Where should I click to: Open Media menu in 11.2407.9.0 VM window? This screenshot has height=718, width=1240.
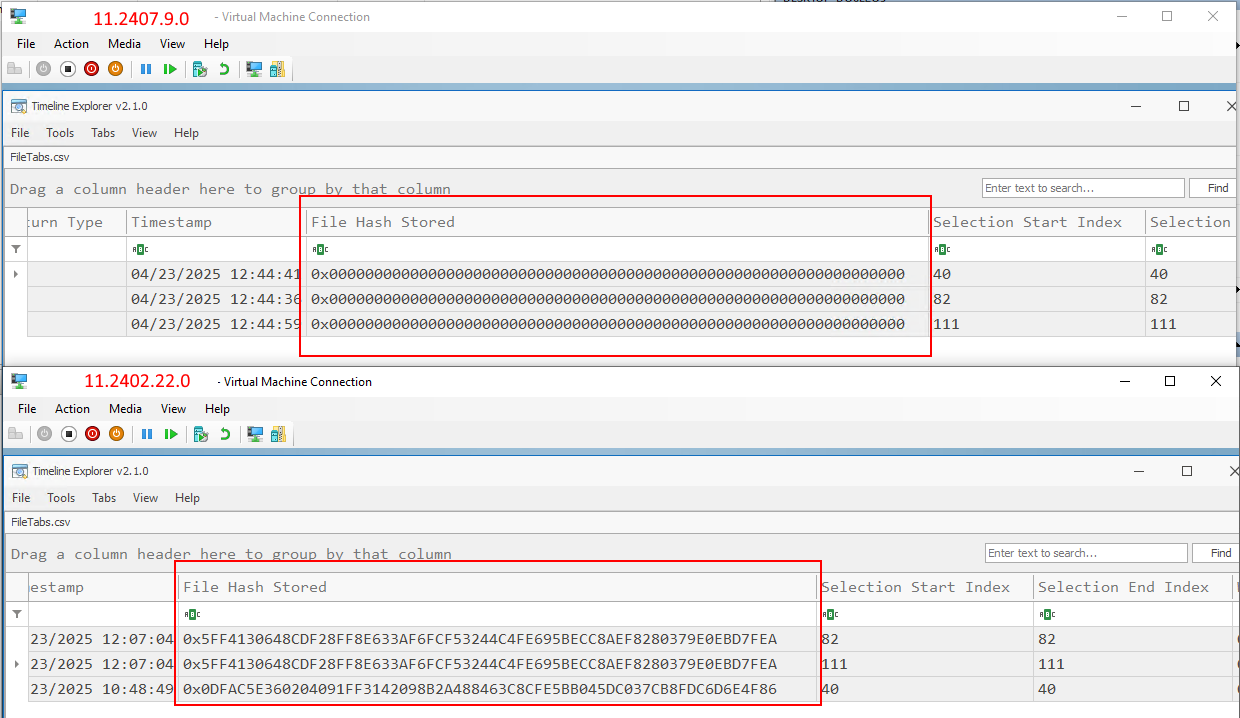(125, 44)
